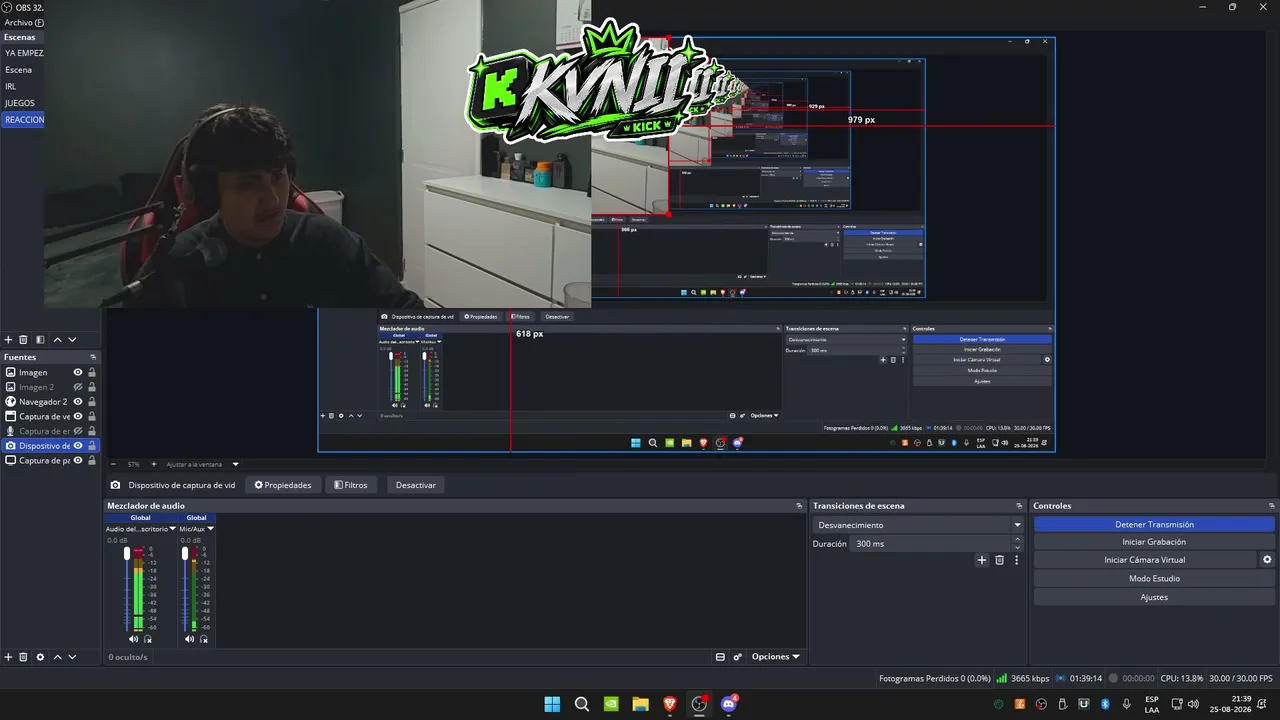This screenshot has height=720, width=1280.
Task: Remove selected scene with trash icon
Action: point(24,340)
